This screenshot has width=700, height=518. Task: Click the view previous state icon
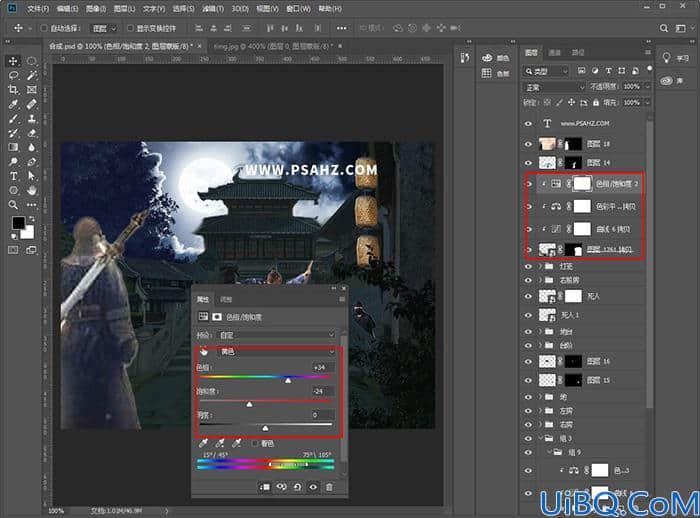point(281,487)
